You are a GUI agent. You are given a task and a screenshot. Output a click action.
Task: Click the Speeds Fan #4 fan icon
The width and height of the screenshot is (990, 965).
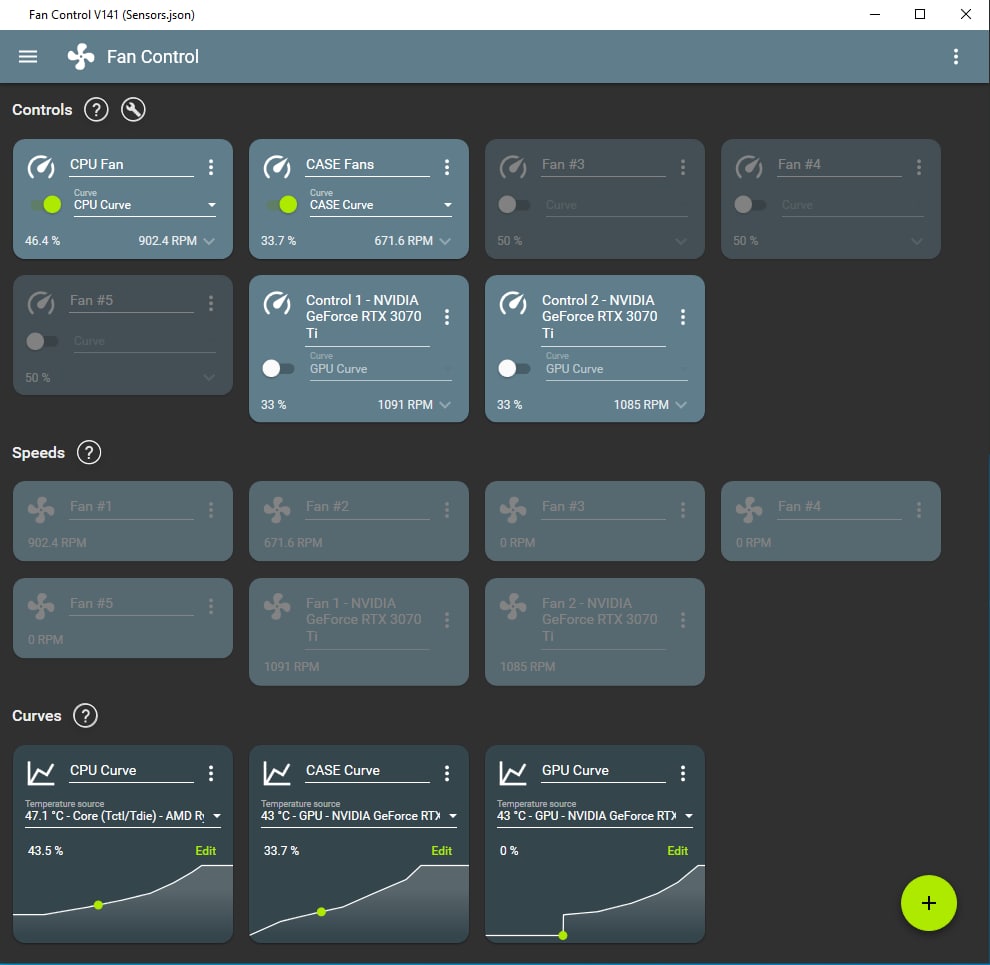tap(749, 510)
